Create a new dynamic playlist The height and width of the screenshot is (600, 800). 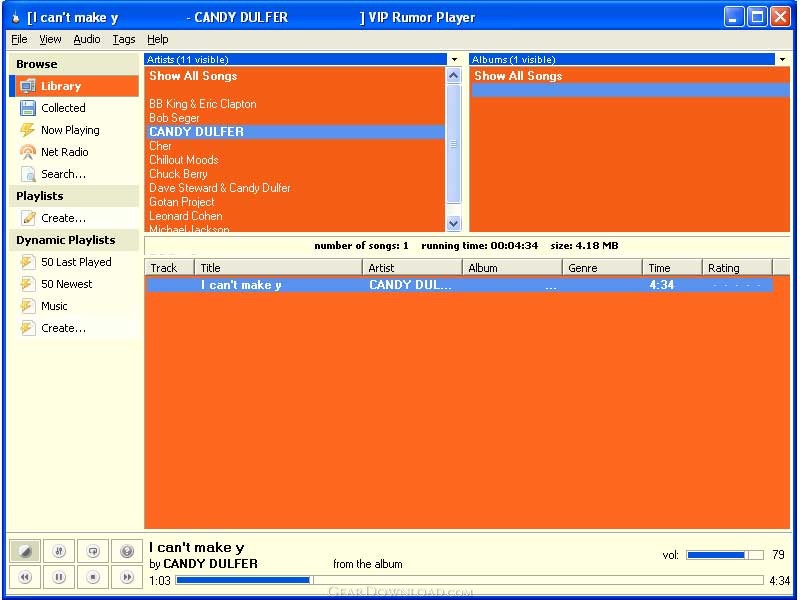74,328
